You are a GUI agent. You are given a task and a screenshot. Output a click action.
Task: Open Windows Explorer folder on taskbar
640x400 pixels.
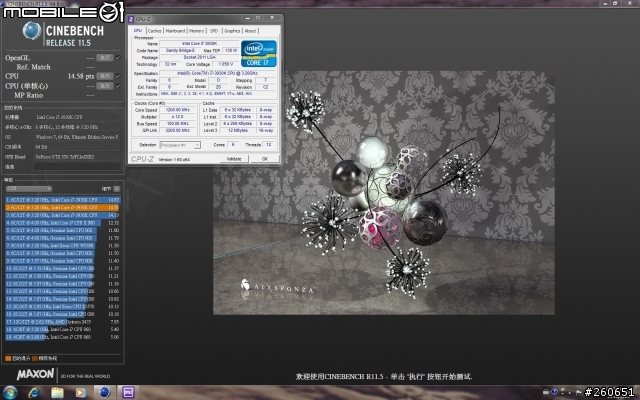coord(57,393)
